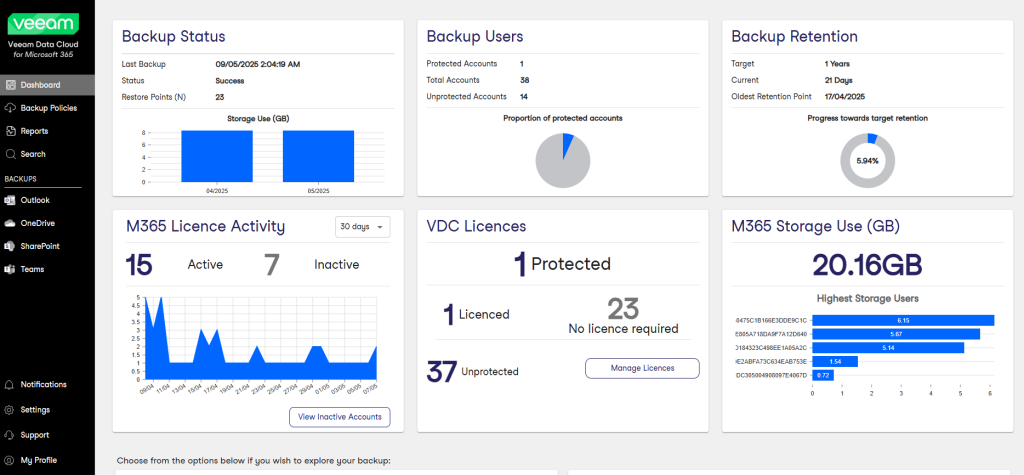This screenshot has width=1024, height=475.
Task: Click the Restore Points value 23
Action: pyautogui.click(x=220, y=97)
